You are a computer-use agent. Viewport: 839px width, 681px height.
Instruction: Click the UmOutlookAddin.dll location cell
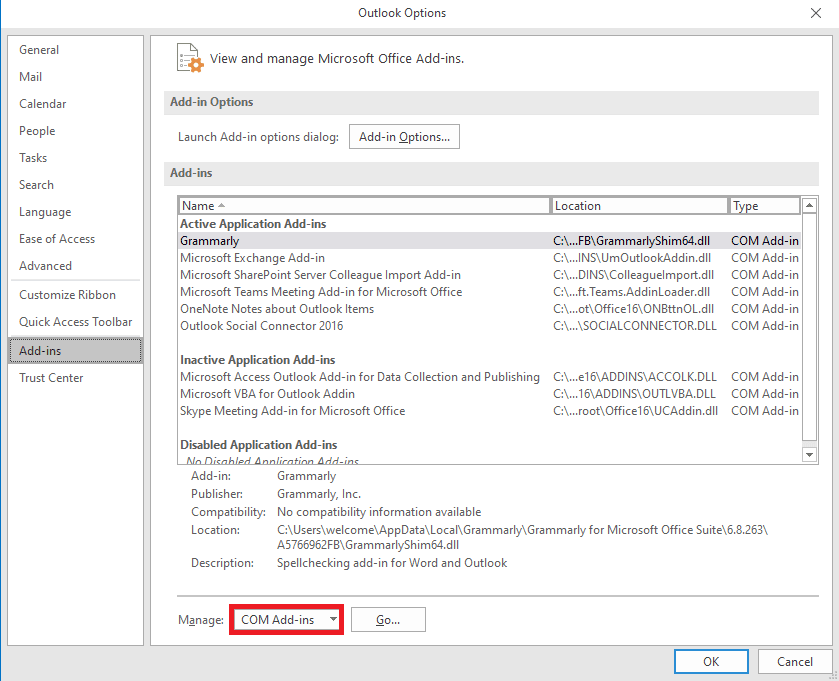tap(632, 258)
